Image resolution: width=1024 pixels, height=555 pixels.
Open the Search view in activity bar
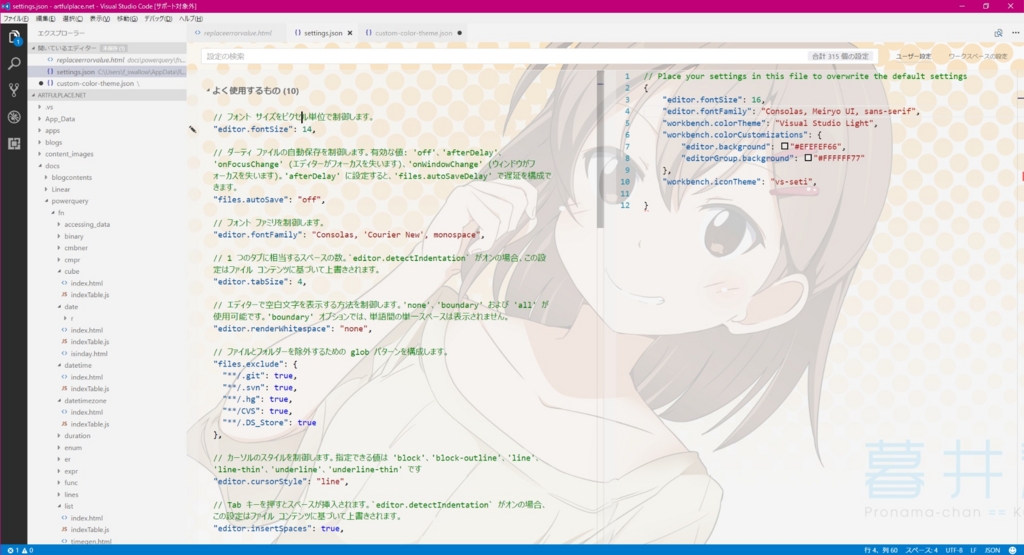[x=14, y=63]
